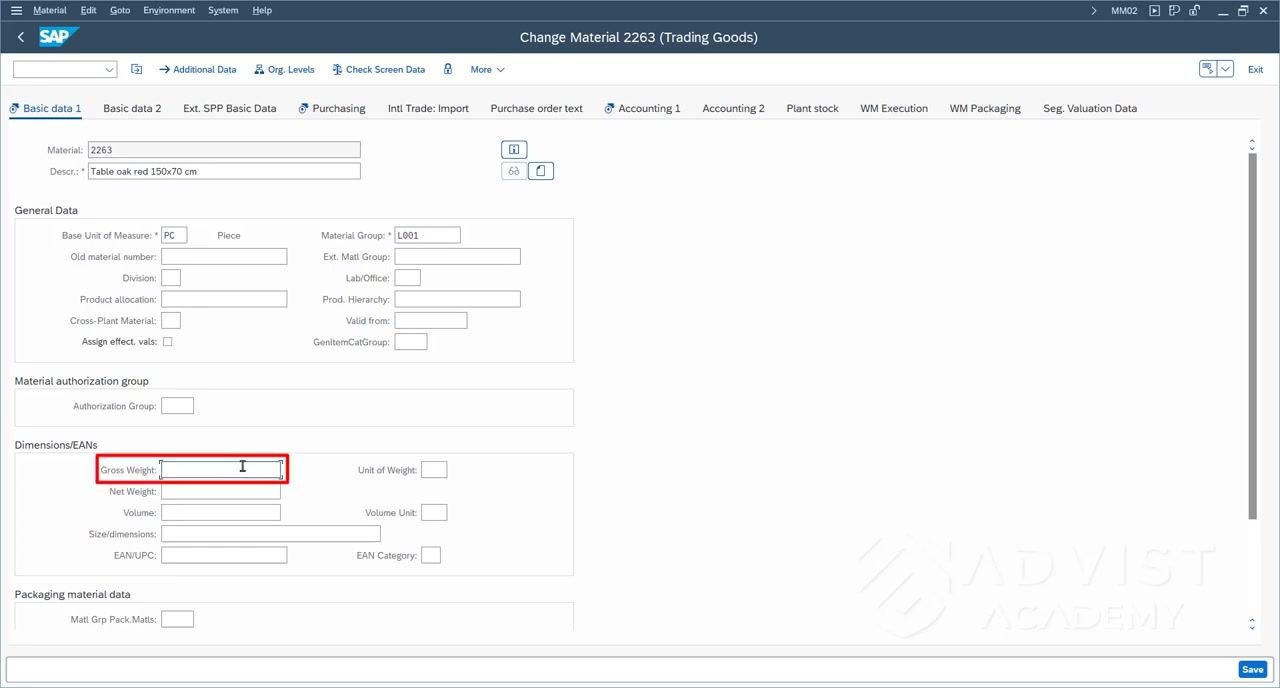The width and height of the screenshot is (1280, 688).
Task: Run Check Screen Data
Action: [379, 70]
